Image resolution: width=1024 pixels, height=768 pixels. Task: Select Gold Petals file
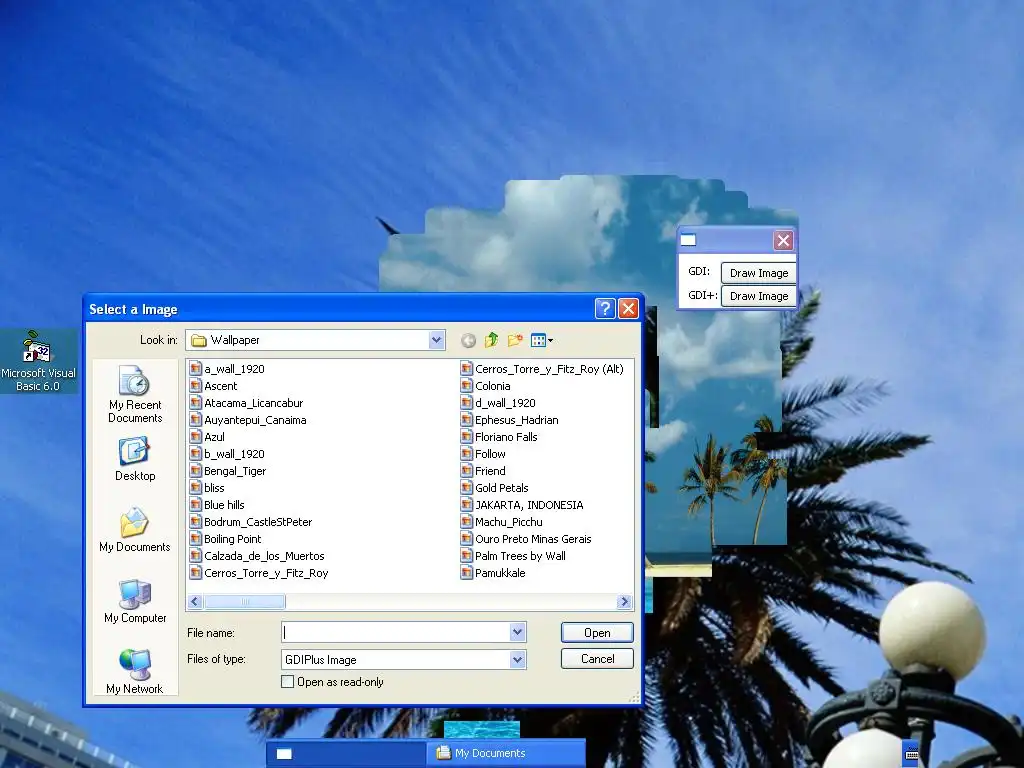[494, 488]
